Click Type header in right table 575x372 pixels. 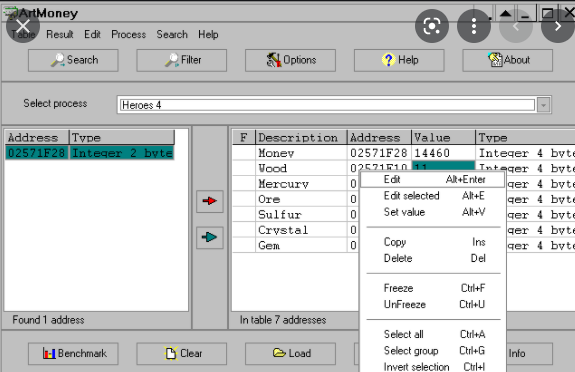(x=525, y=138)
